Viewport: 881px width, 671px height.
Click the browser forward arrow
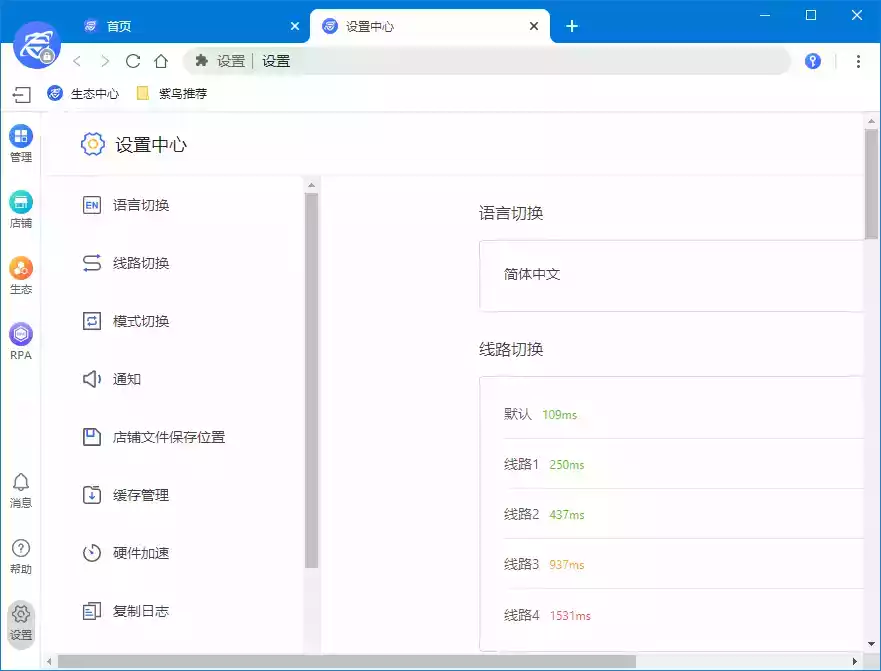point(105,61)
